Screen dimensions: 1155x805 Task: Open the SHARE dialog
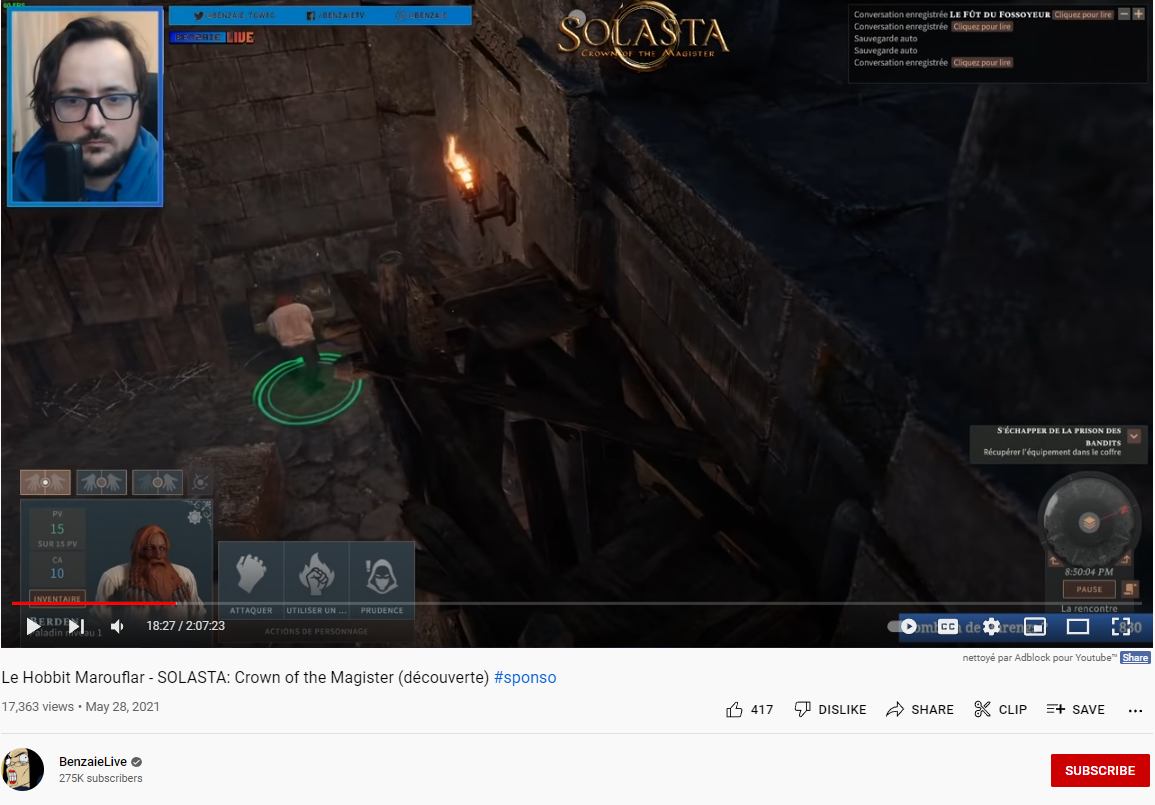coord(919,709)
